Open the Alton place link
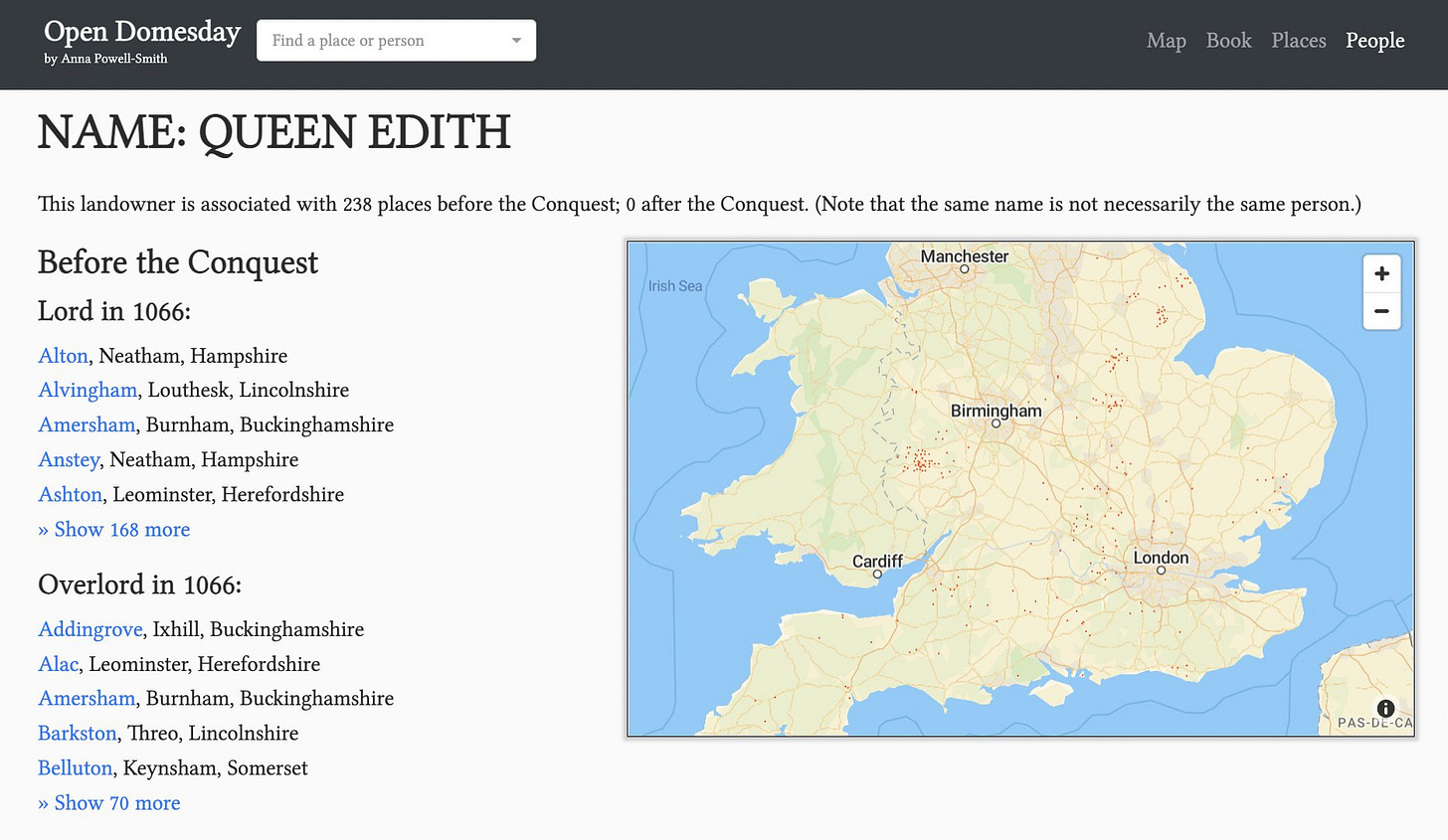This screenshot has width=1448, height=840. click(x=64, y=356)
